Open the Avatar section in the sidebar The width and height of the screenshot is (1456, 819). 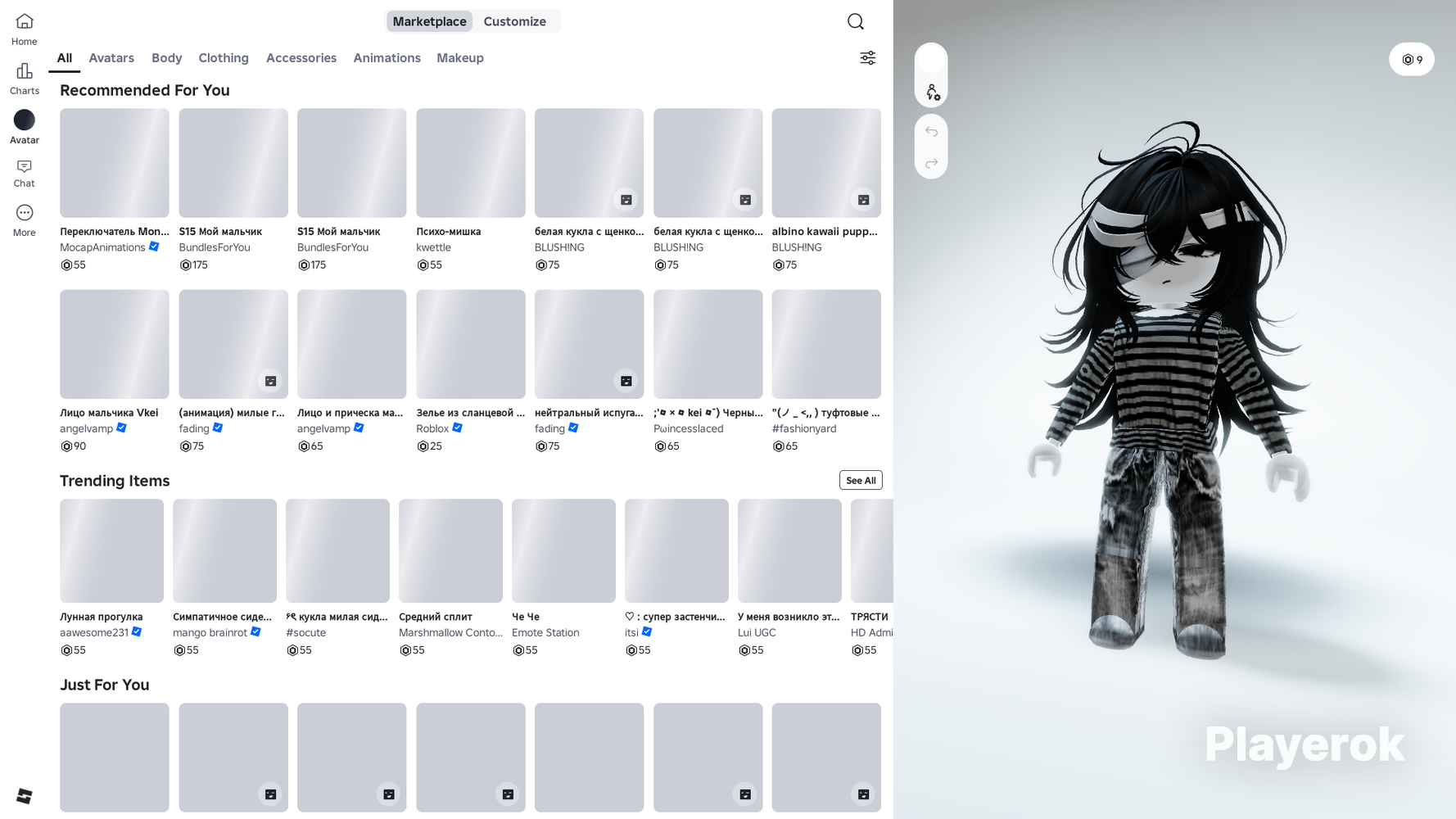tap(25, 128)
